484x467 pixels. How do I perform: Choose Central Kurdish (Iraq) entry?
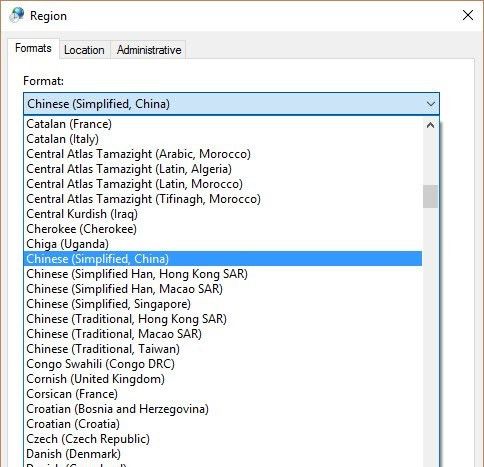[223, 214]
